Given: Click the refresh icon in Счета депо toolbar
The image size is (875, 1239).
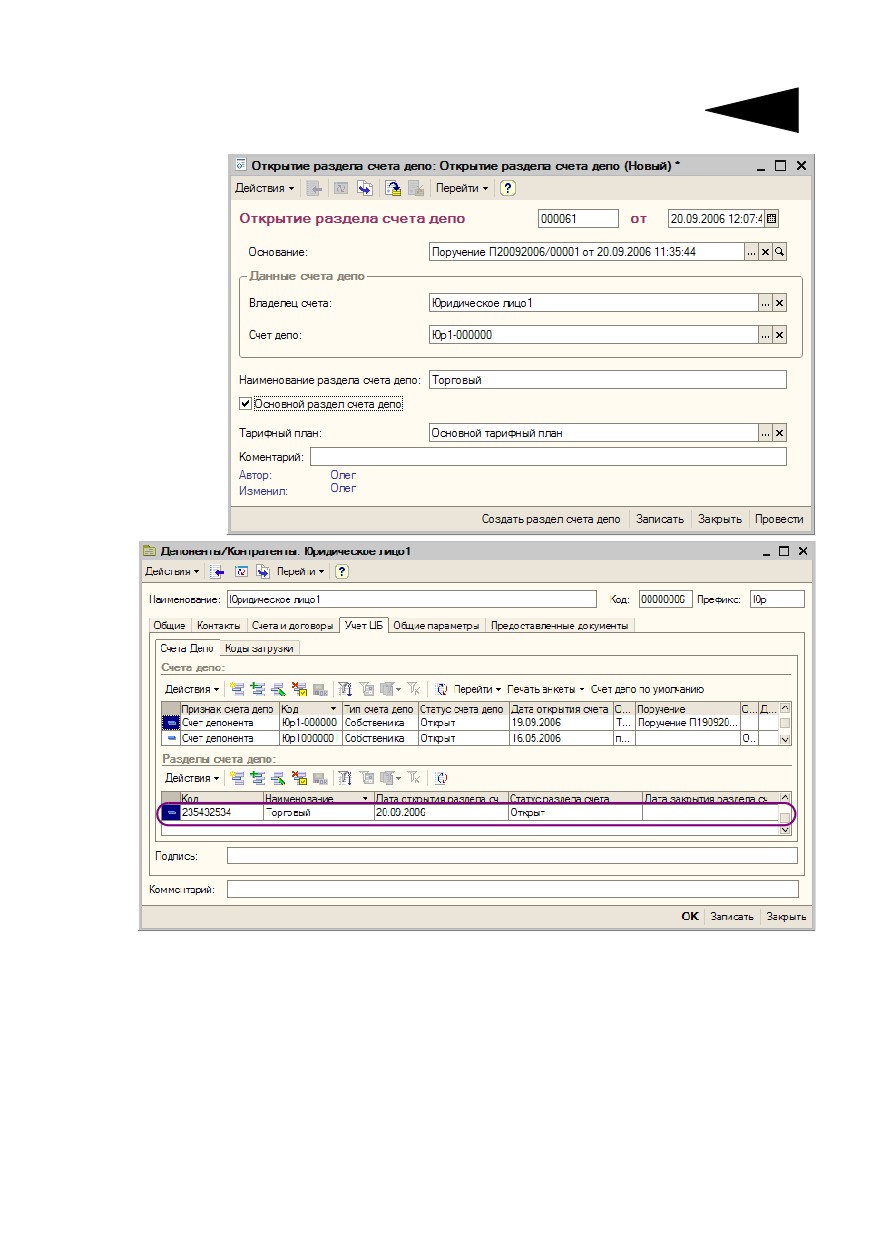Looking at the screenshot, I should click(x=442, y=689).
